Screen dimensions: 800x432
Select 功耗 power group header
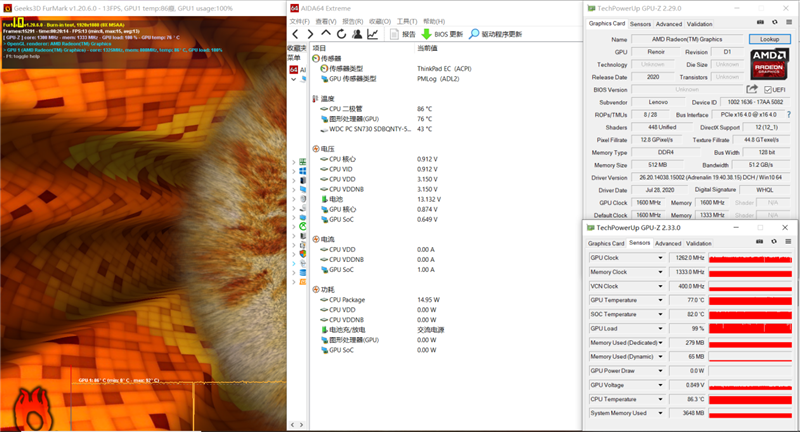pyautogui.click(x=323, y=290)
